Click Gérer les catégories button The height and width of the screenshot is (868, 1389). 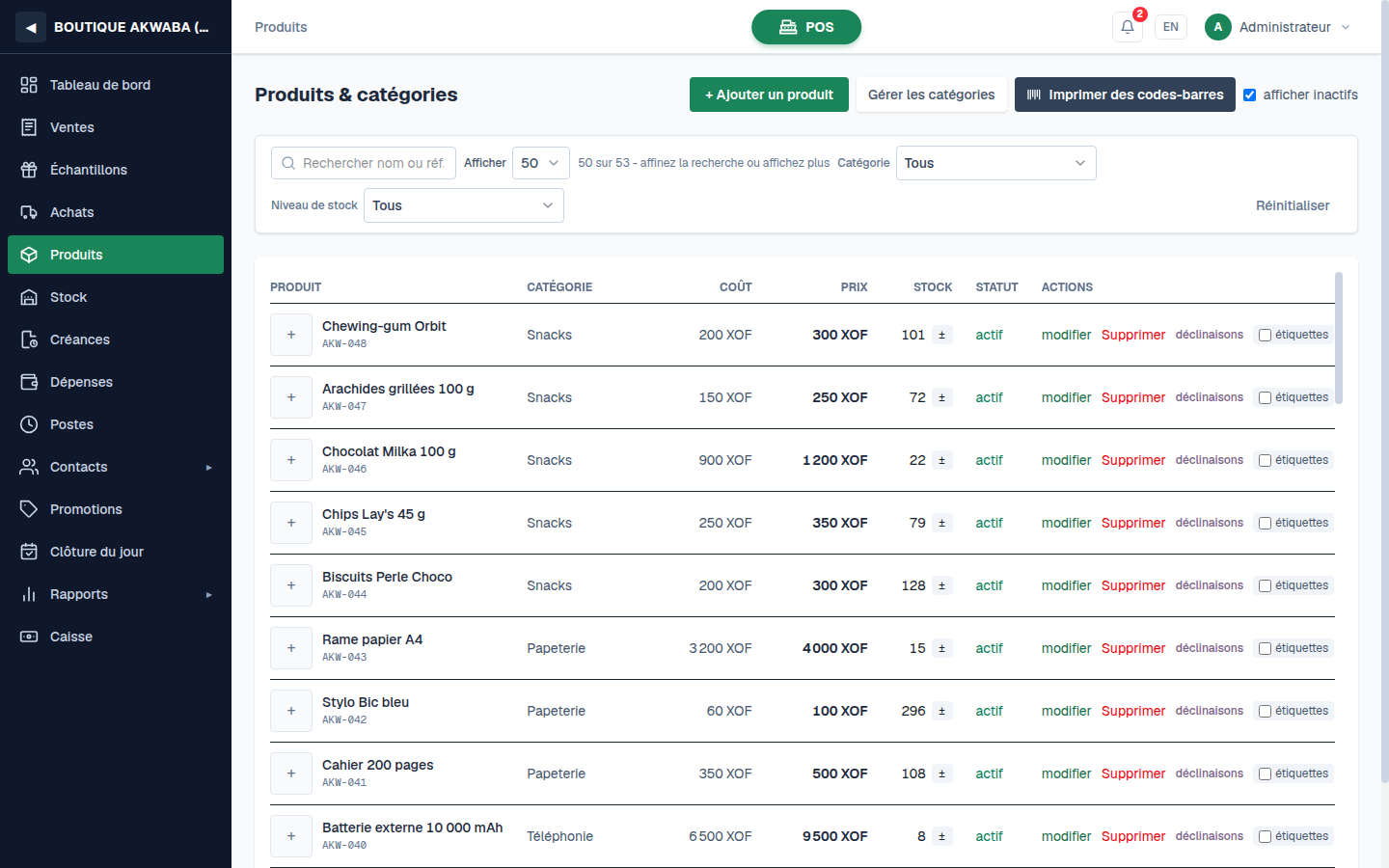click(x=932, y=95)
